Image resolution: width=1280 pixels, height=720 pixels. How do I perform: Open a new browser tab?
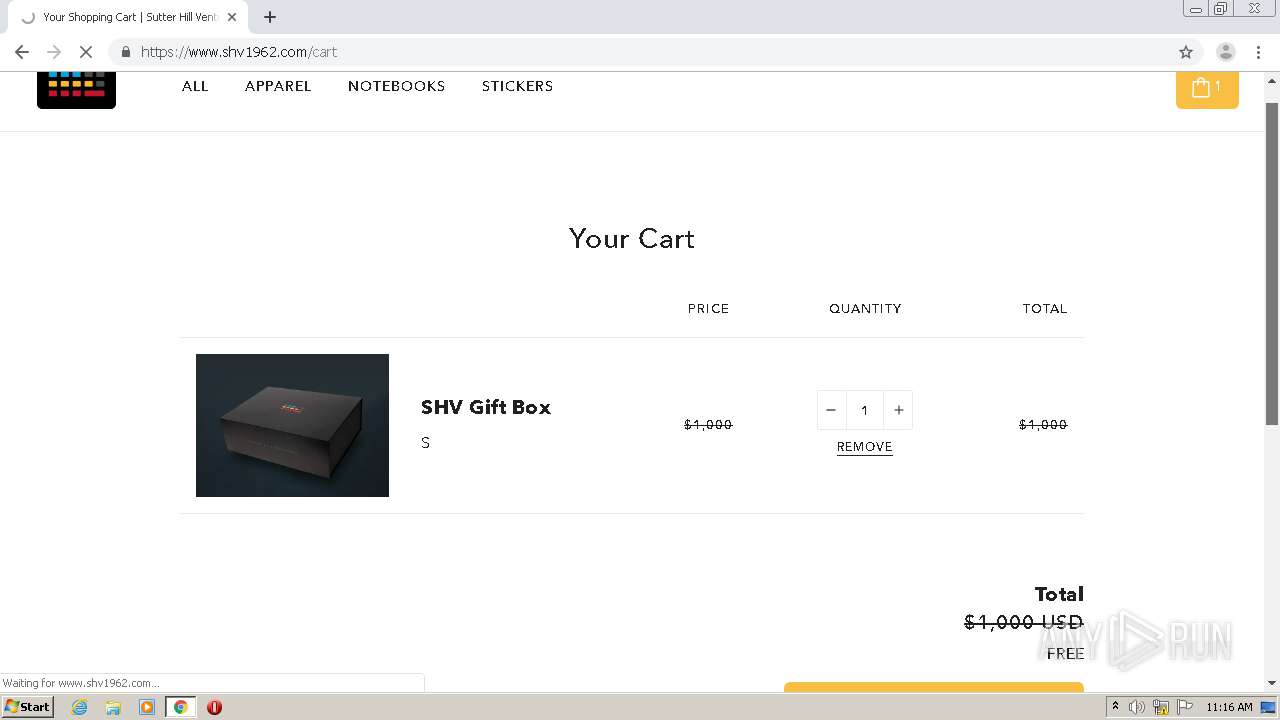pyautogui.click(x=270, y=17)
